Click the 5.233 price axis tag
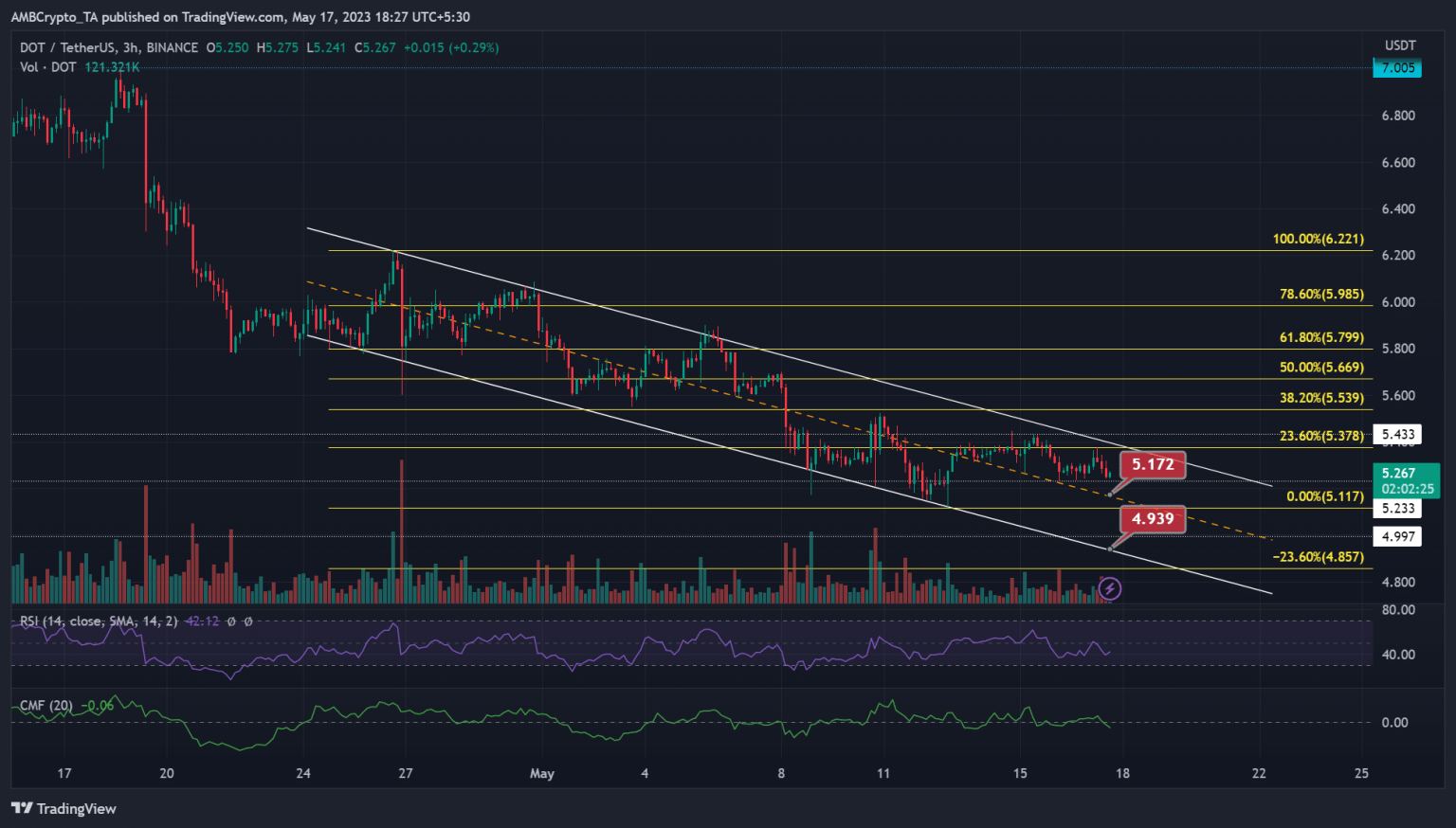This screenshot has height=828, width=1456. point(1398,509)
